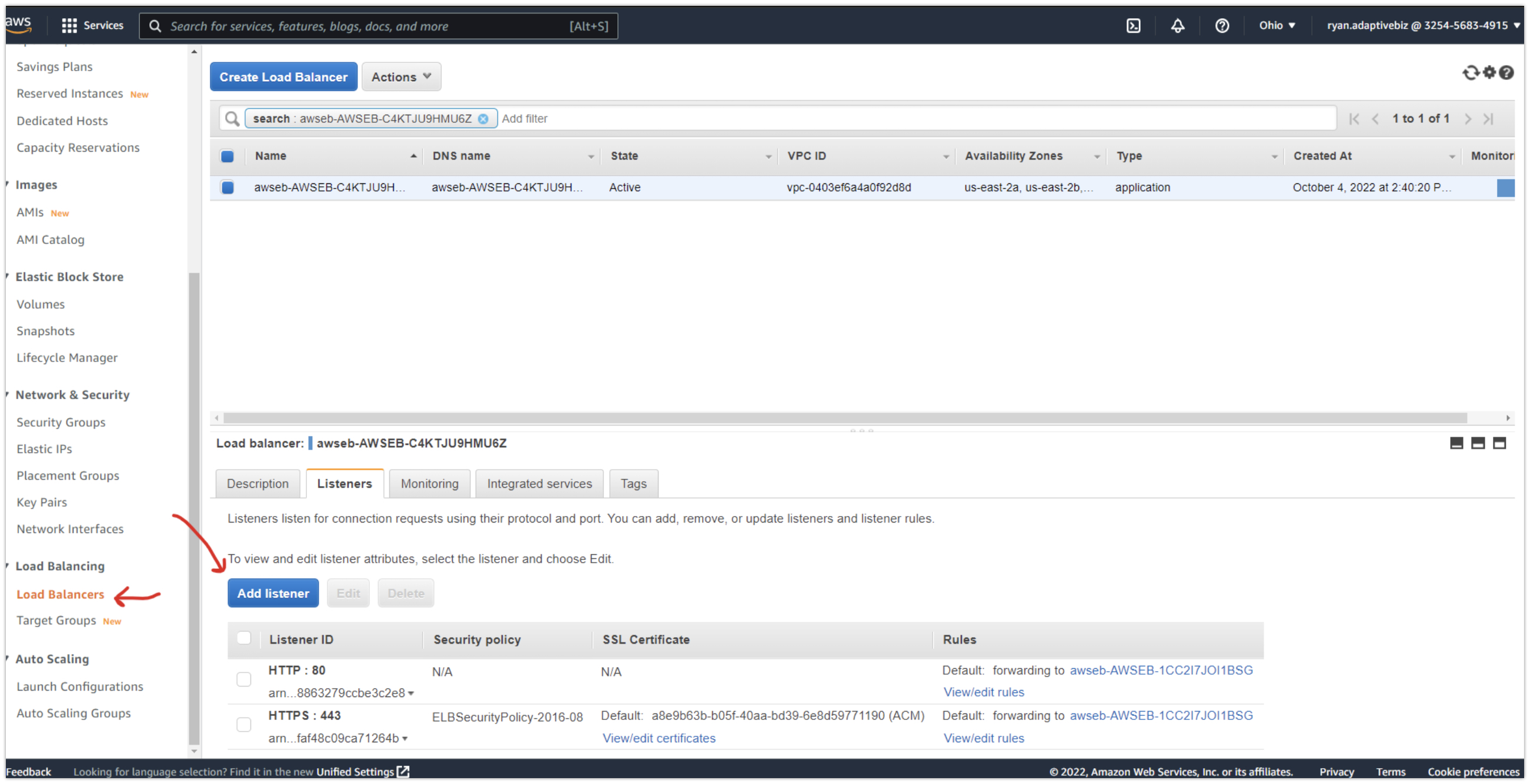Open the load balancer page help icon
The width and height of the screenshot is (1530, 784).
[x=1506, y=72]
